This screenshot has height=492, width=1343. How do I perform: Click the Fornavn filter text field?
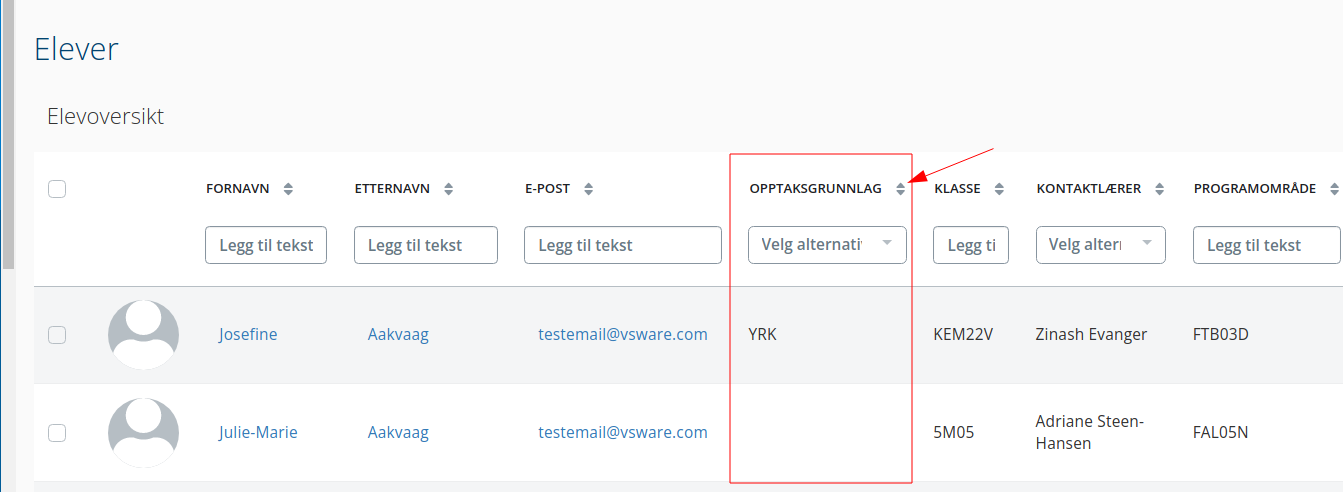click(x=266, y=245)
